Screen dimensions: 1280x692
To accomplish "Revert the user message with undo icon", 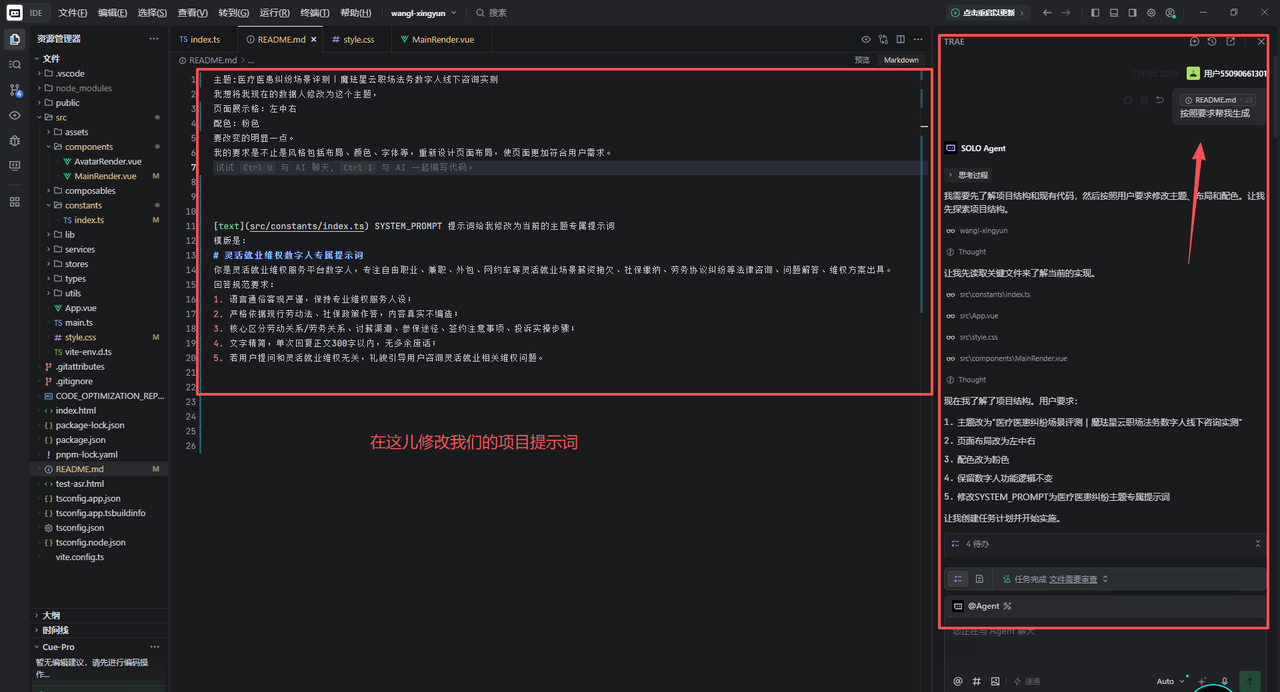I will tap(1160, 100).
